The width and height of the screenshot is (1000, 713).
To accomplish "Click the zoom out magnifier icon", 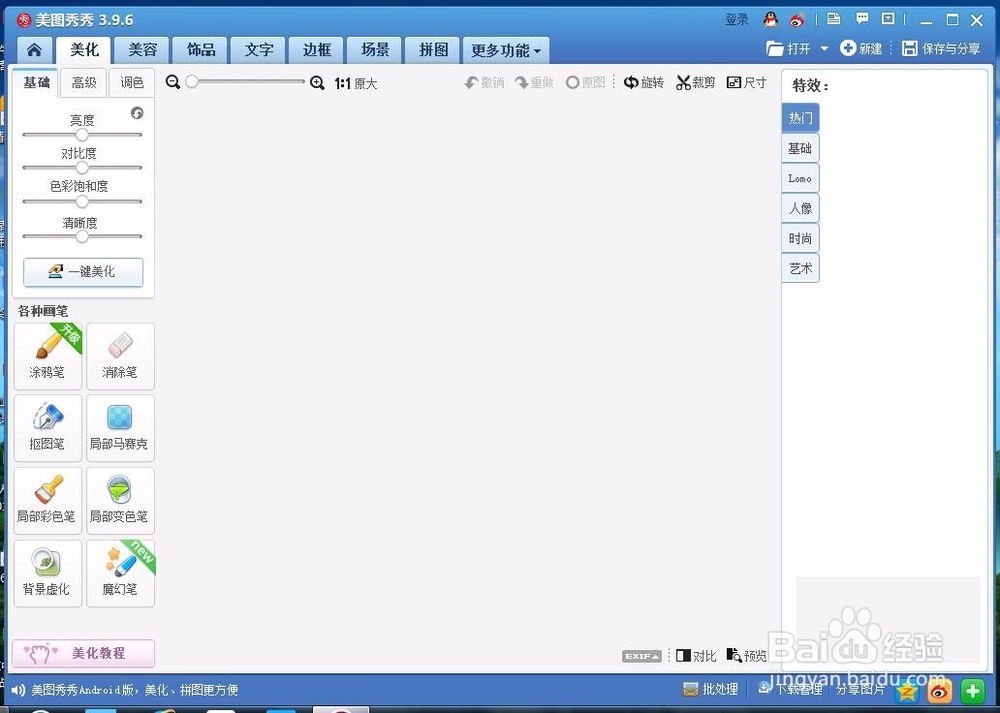I will click(172, 82).
